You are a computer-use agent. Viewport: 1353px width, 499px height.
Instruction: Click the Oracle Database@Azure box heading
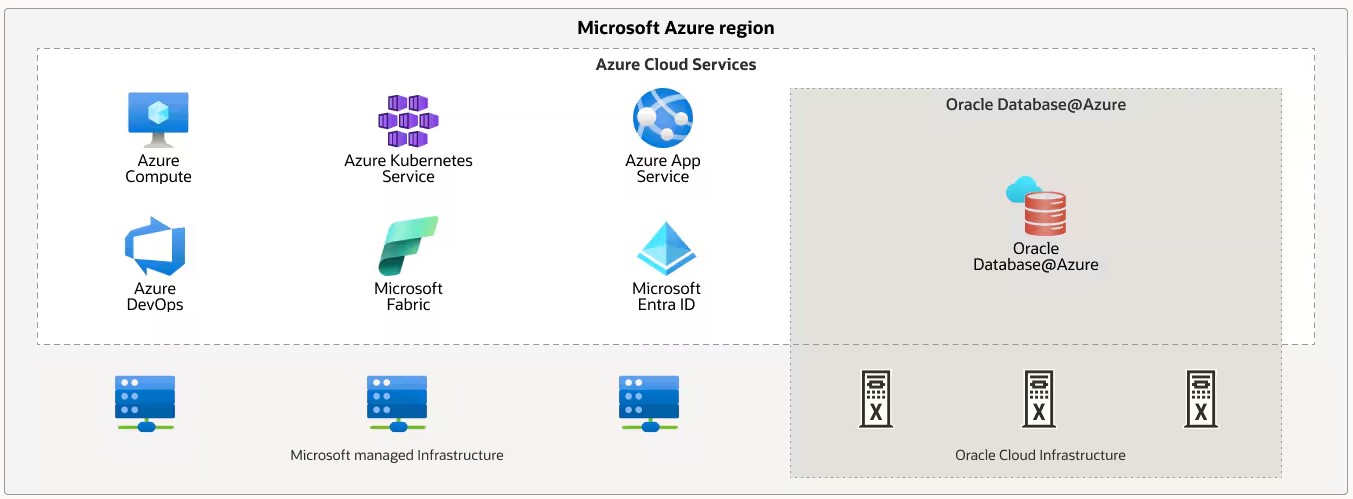tap(1036, 104)
